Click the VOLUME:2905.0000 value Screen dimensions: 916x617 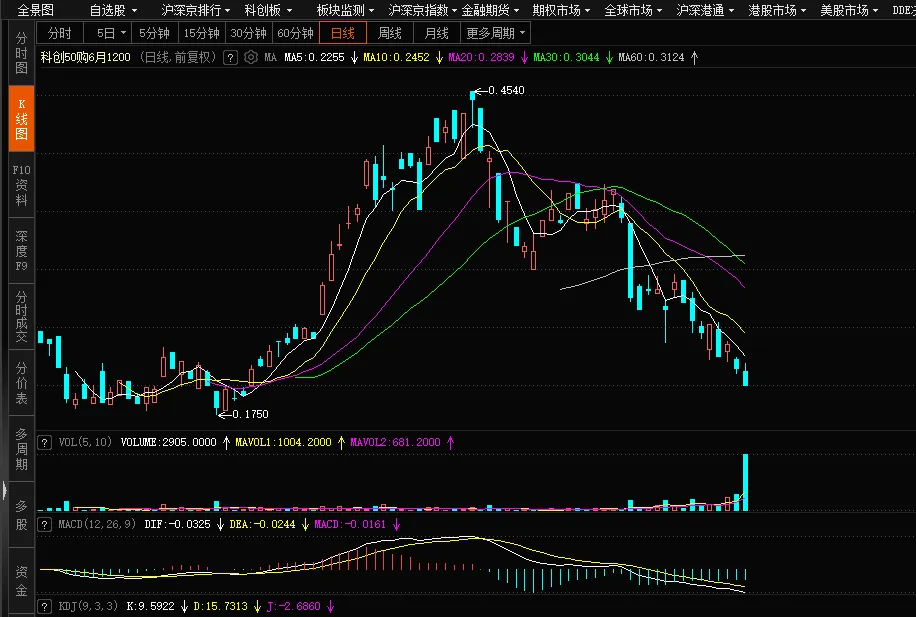pos(168,442)
